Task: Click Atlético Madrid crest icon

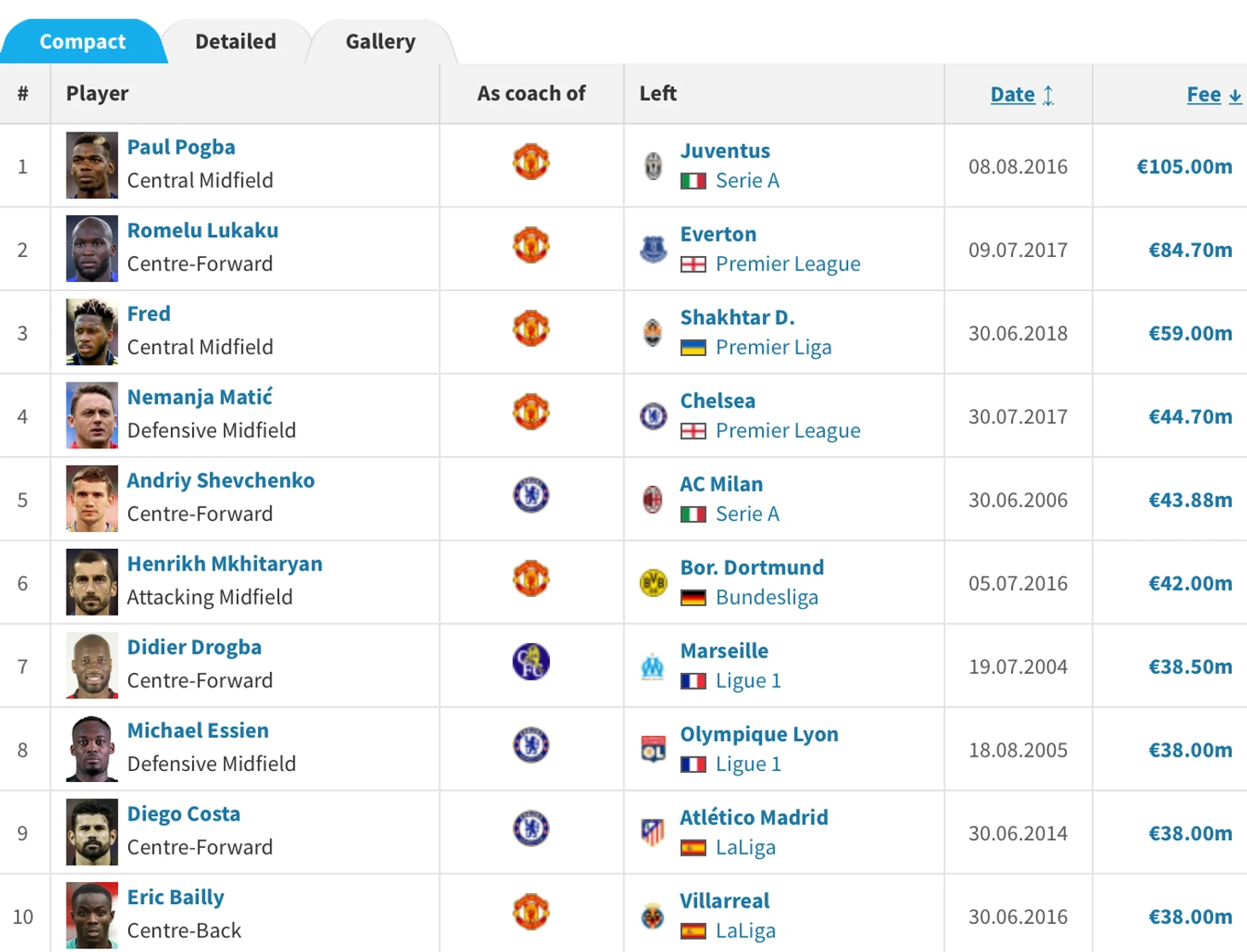Action: [x=653, y=832]
